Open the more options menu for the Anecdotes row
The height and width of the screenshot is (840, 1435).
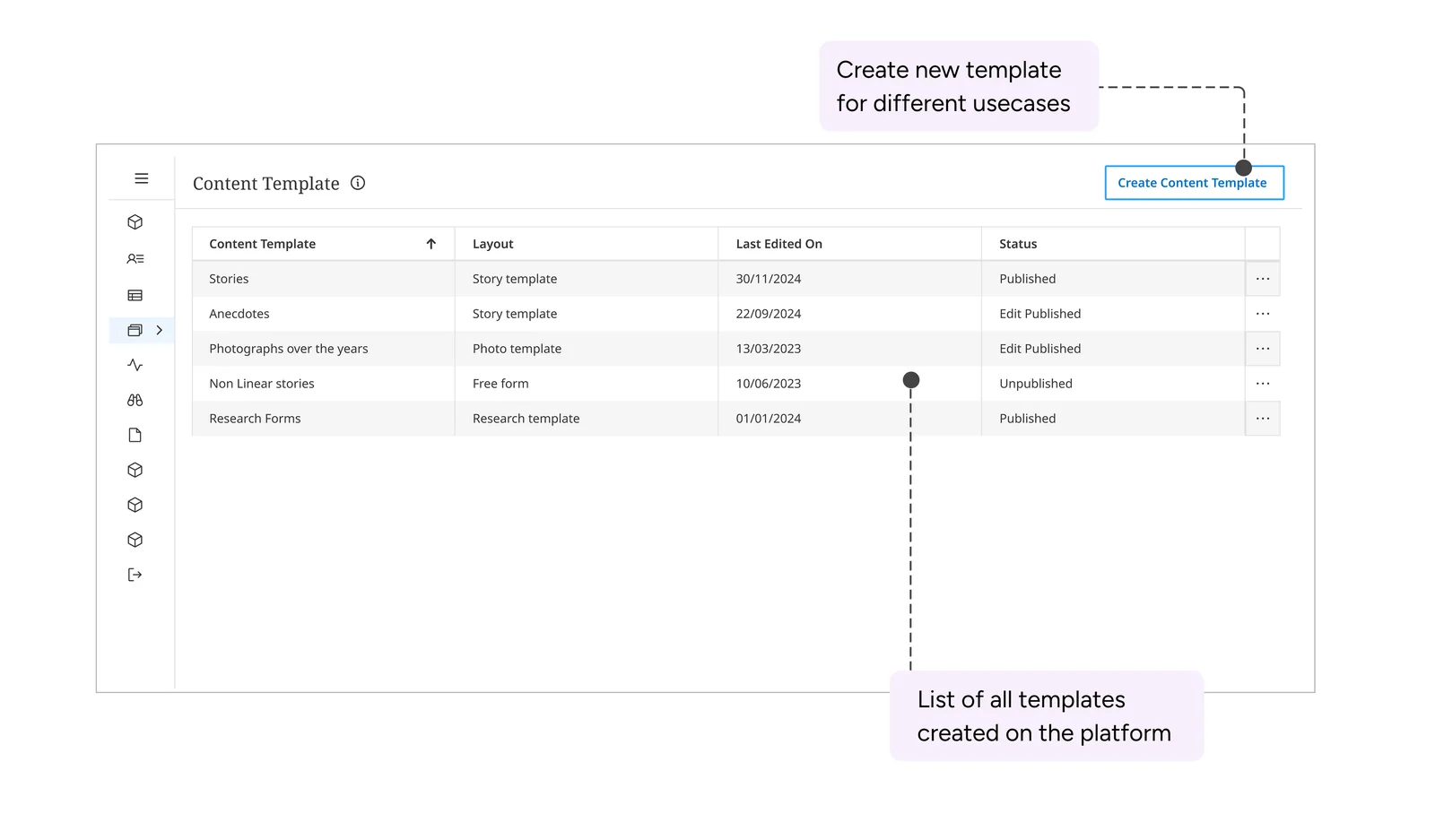tap(1263, 314)
